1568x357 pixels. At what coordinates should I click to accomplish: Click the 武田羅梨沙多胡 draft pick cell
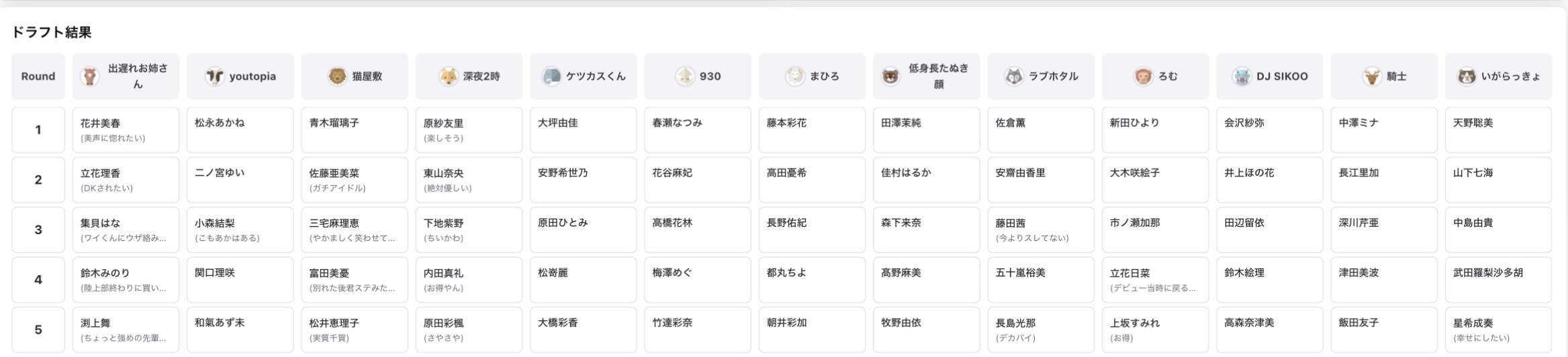click(1498, 280)
